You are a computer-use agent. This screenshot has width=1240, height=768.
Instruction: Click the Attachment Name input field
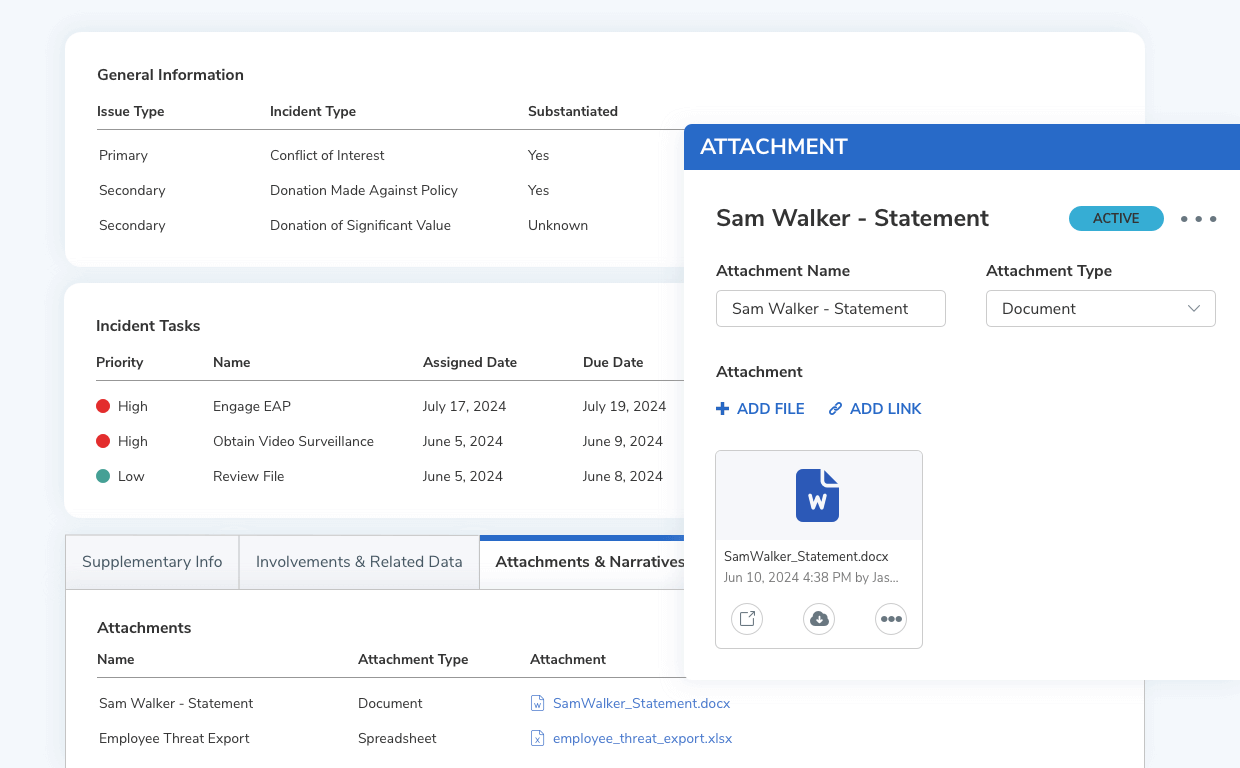(830, 309)
